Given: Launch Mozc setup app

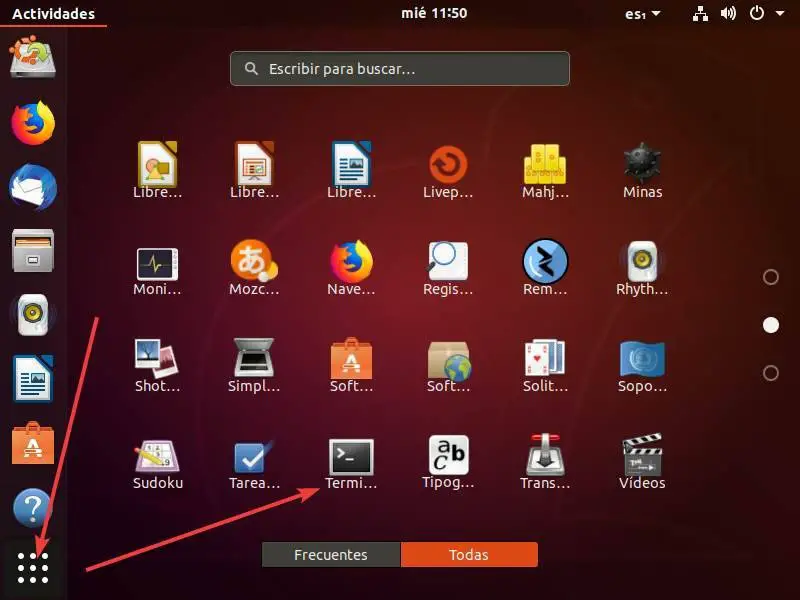Looking at the screenshot, I should point(254,261).
